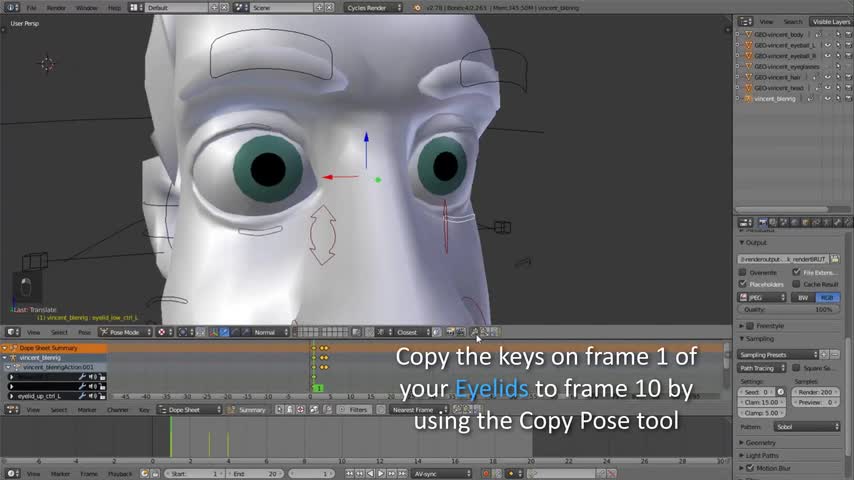This screenshot has height=480, width=854.
Task: Hide GEO-vincent_hair using its eye icon
Action: (x=827, y=77)
